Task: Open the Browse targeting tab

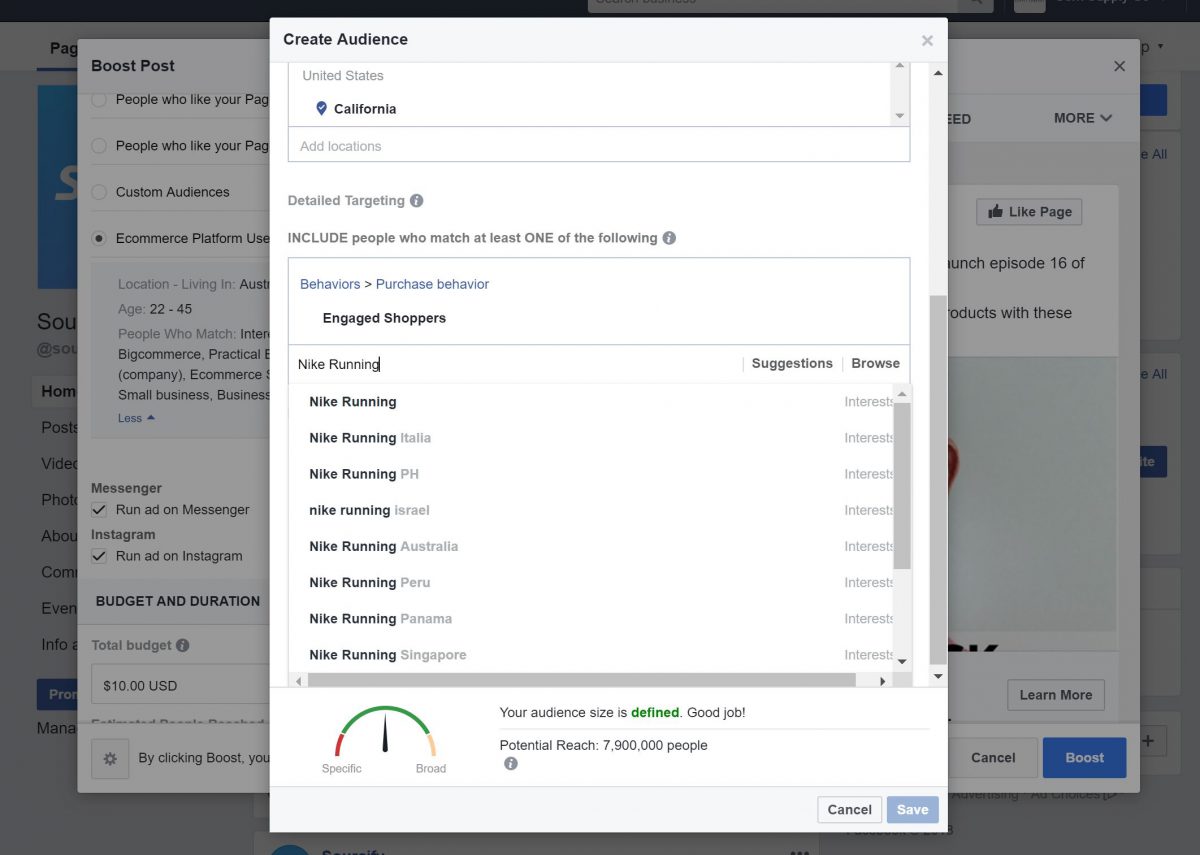Action: (875, 364)
